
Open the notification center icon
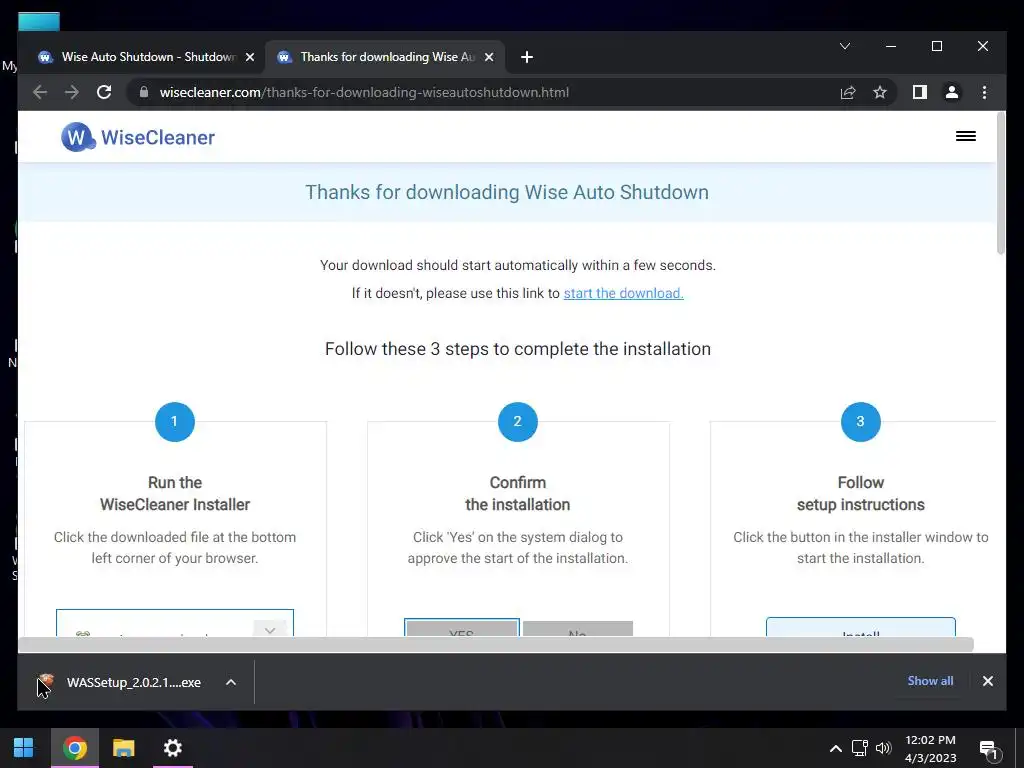point(989,750)
